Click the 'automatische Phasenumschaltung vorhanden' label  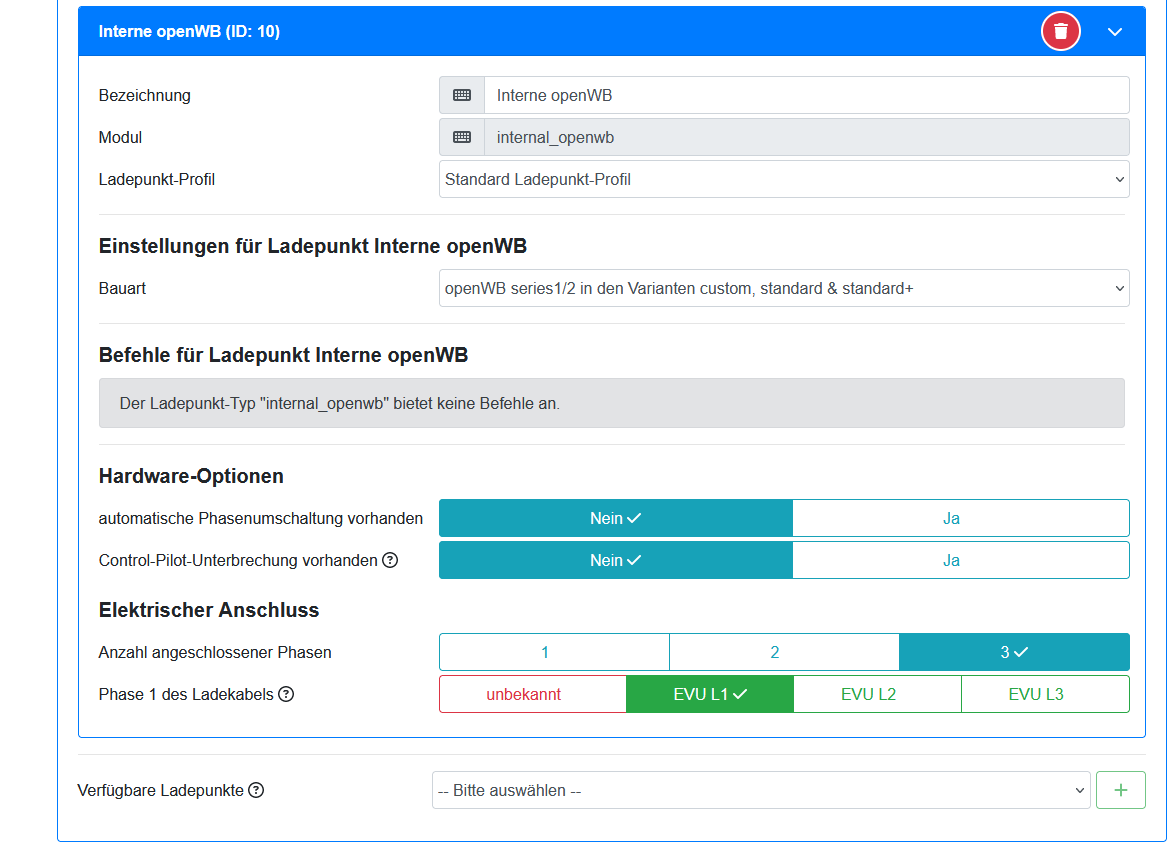tap(261, 518)
